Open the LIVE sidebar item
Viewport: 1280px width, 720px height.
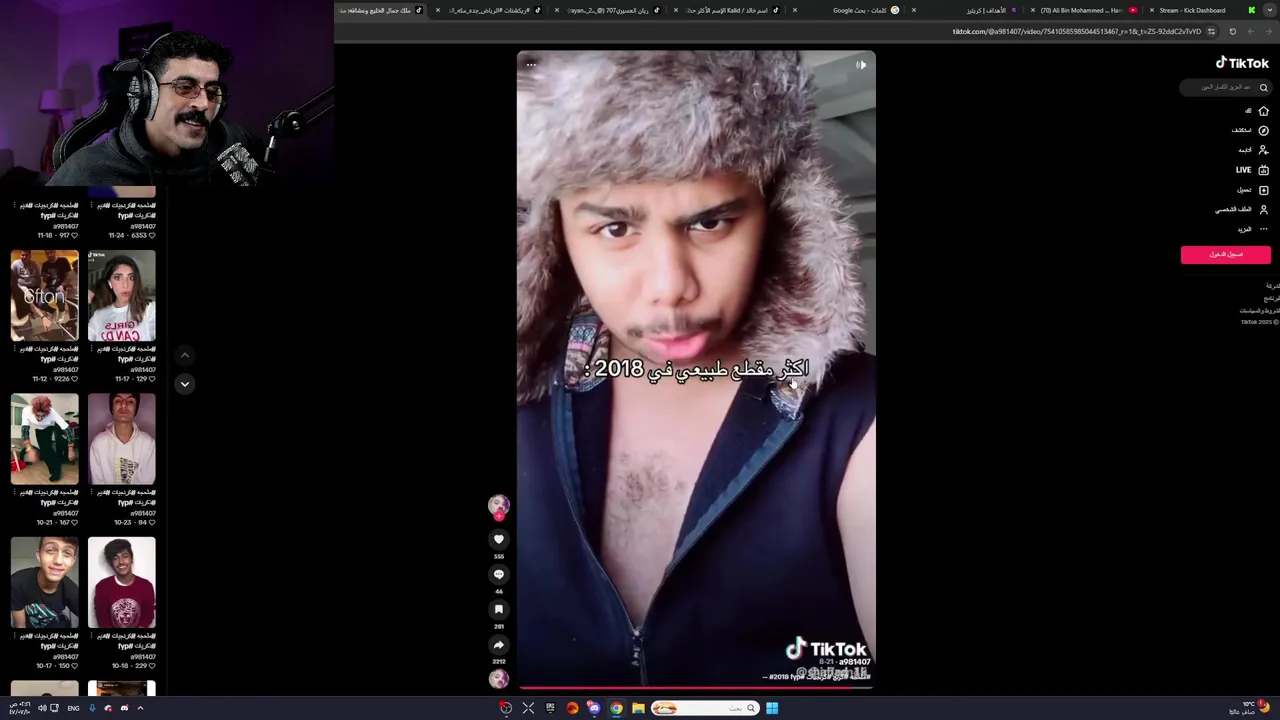pyautogui.click(x=1252, y=170)
